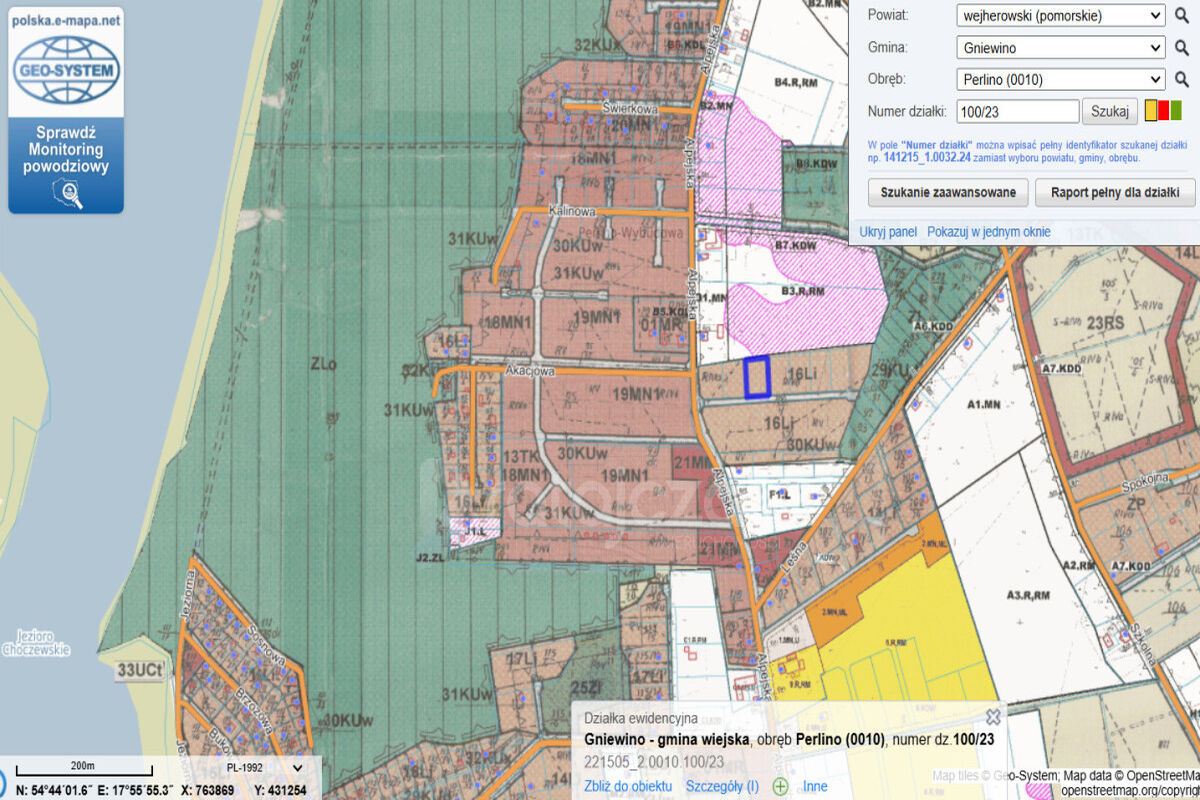Select the blue highlighted parcel on map
Screen dimensions: 1200x800
click(x=757, y=377)
